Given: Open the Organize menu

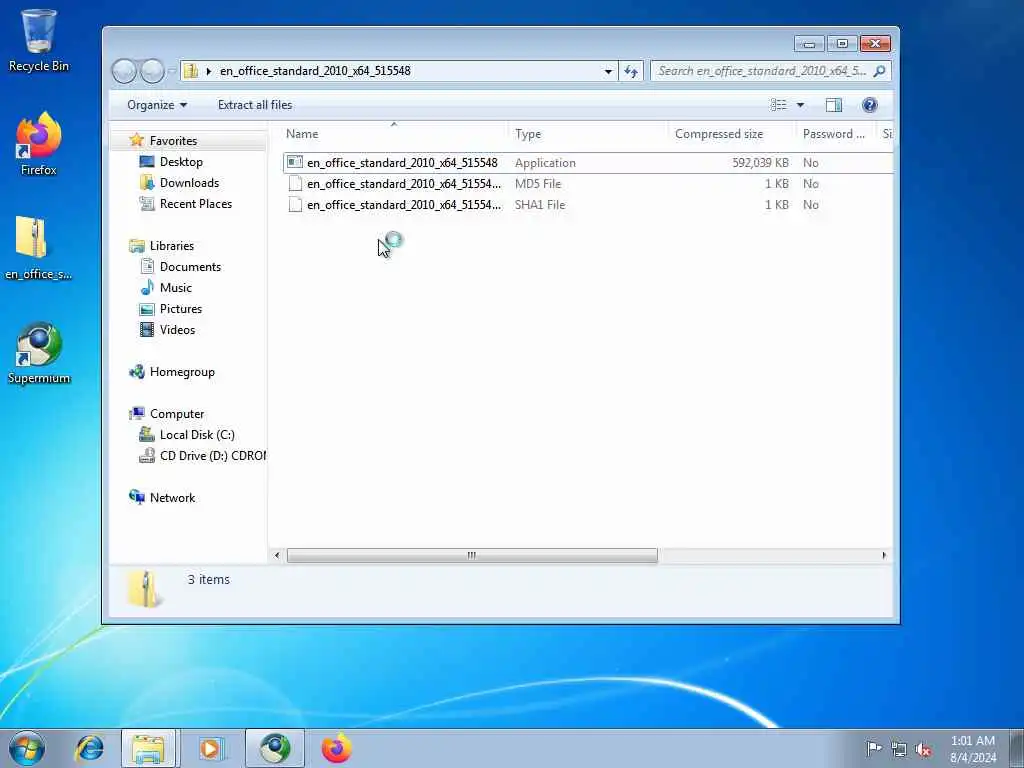Looking at the screenshot, I should pyautogui.click(x=157, y=105).
